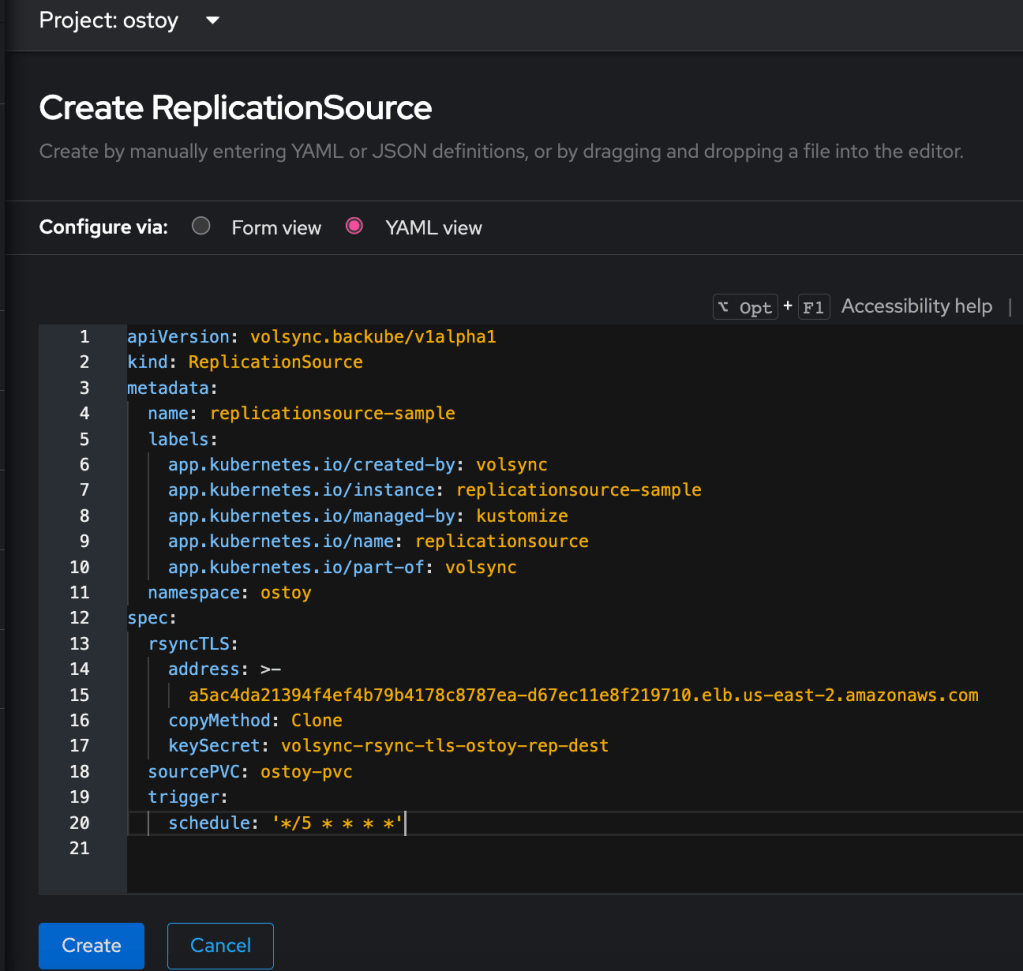Open the Accessibility help link
Screen dimensions: 1023x971
click(x=916, y=306)
